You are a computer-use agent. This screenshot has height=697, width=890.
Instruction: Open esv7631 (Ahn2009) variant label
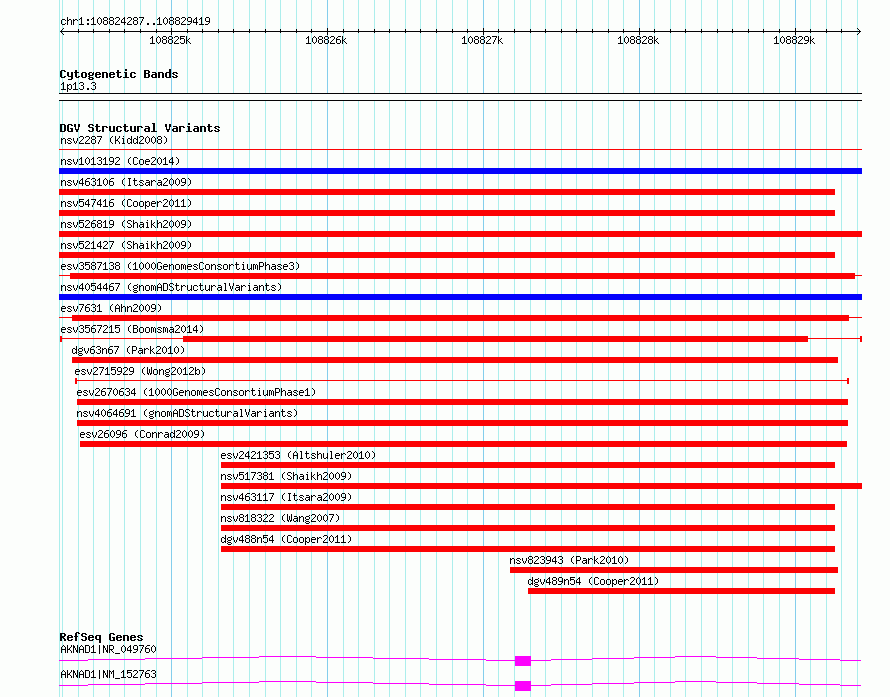tap(111, 308)
